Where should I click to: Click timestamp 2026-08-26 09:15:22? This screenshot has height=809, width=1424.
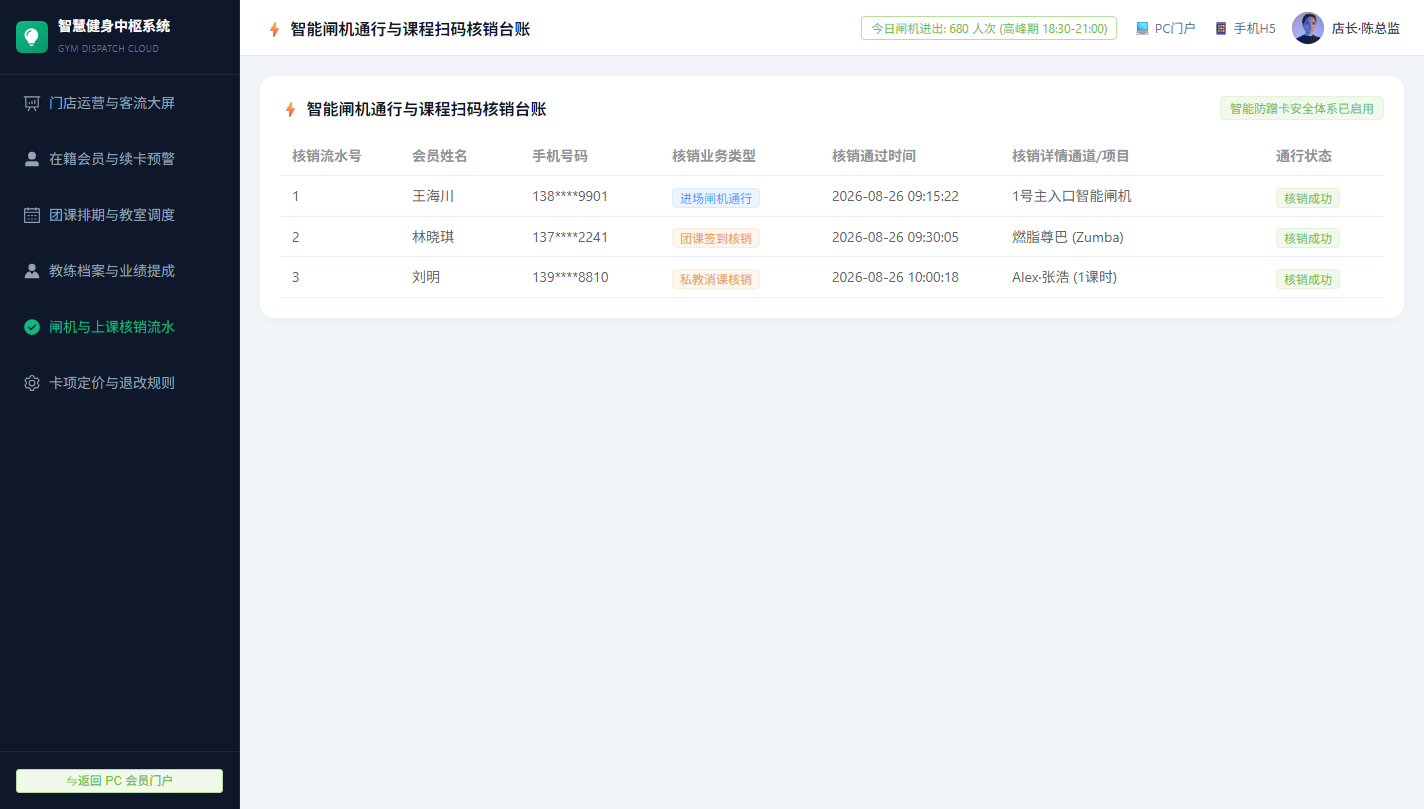895,196
